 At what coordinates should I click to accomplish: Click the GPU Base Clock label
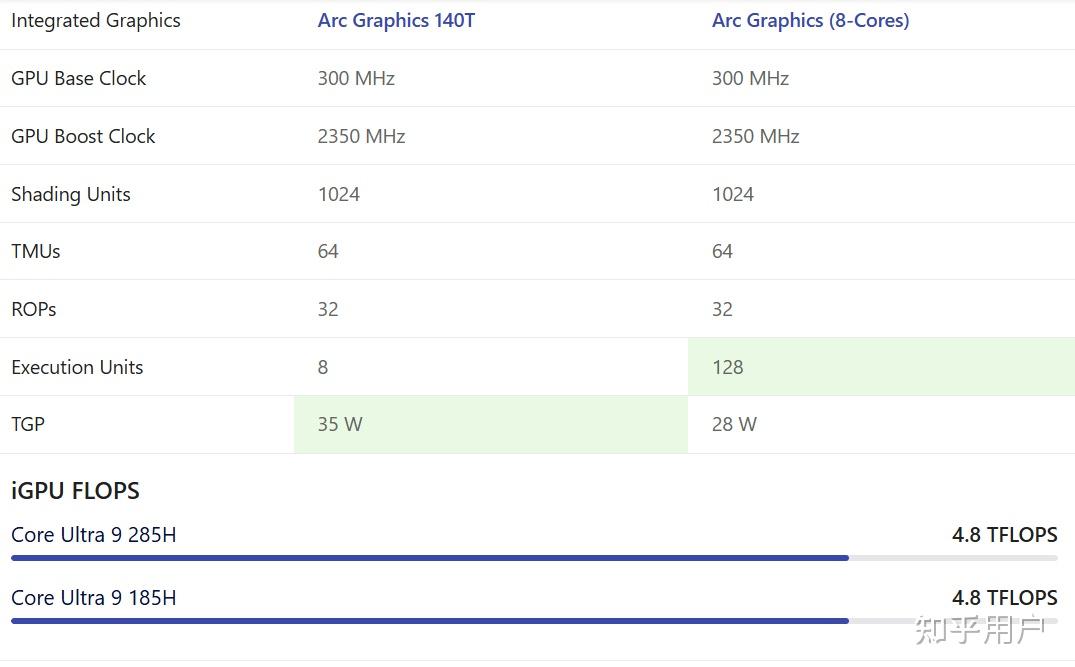(79, 78)
